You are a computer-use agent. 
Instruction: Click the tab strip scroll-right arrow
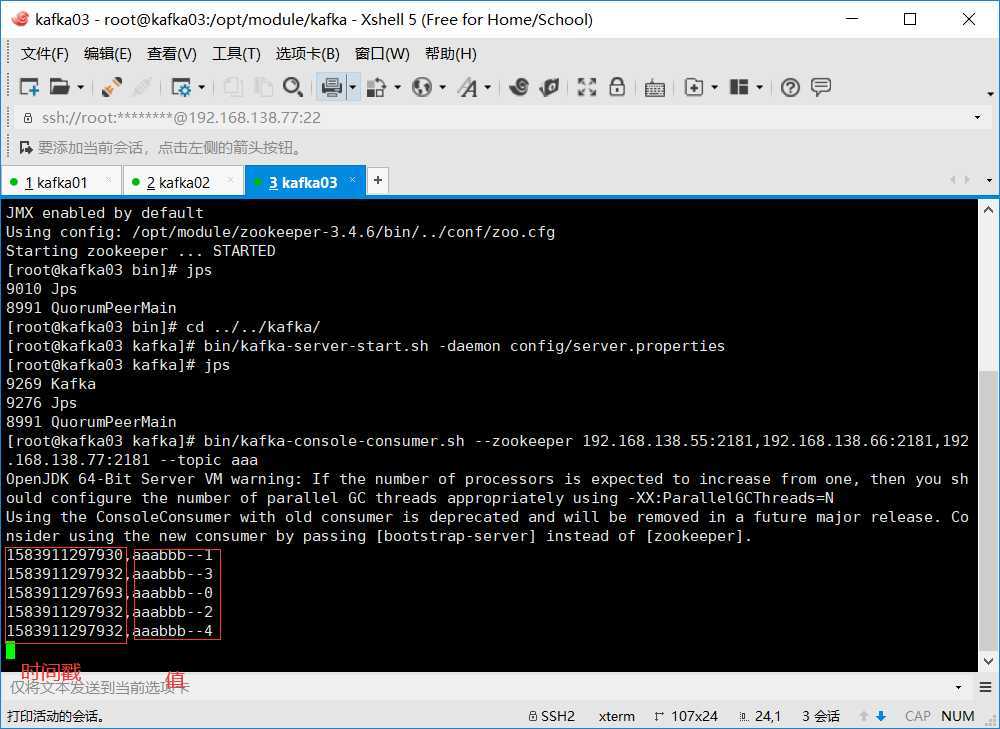967,180
